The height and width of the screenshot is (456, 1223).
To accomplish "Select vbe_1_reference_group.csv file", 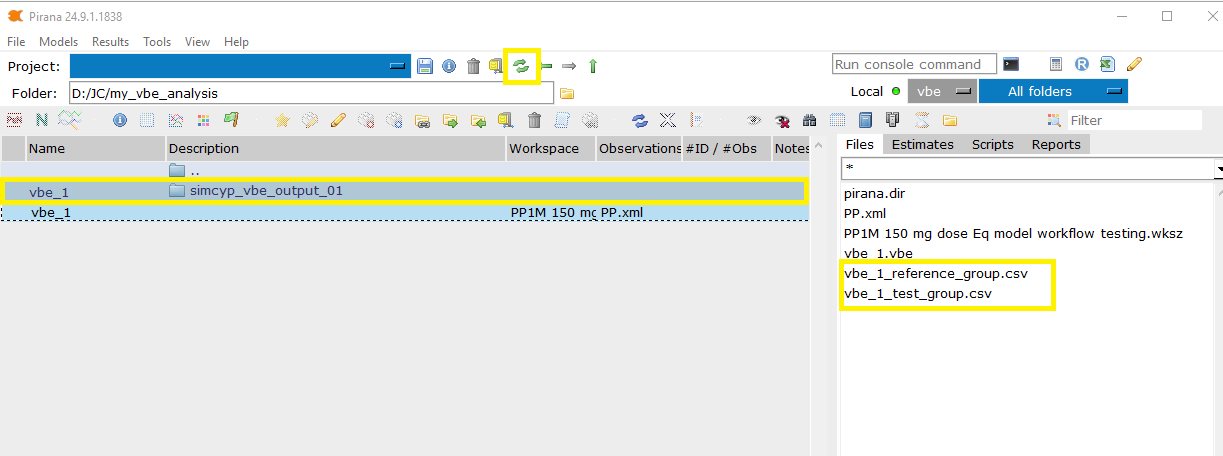I will pos(935,272).
